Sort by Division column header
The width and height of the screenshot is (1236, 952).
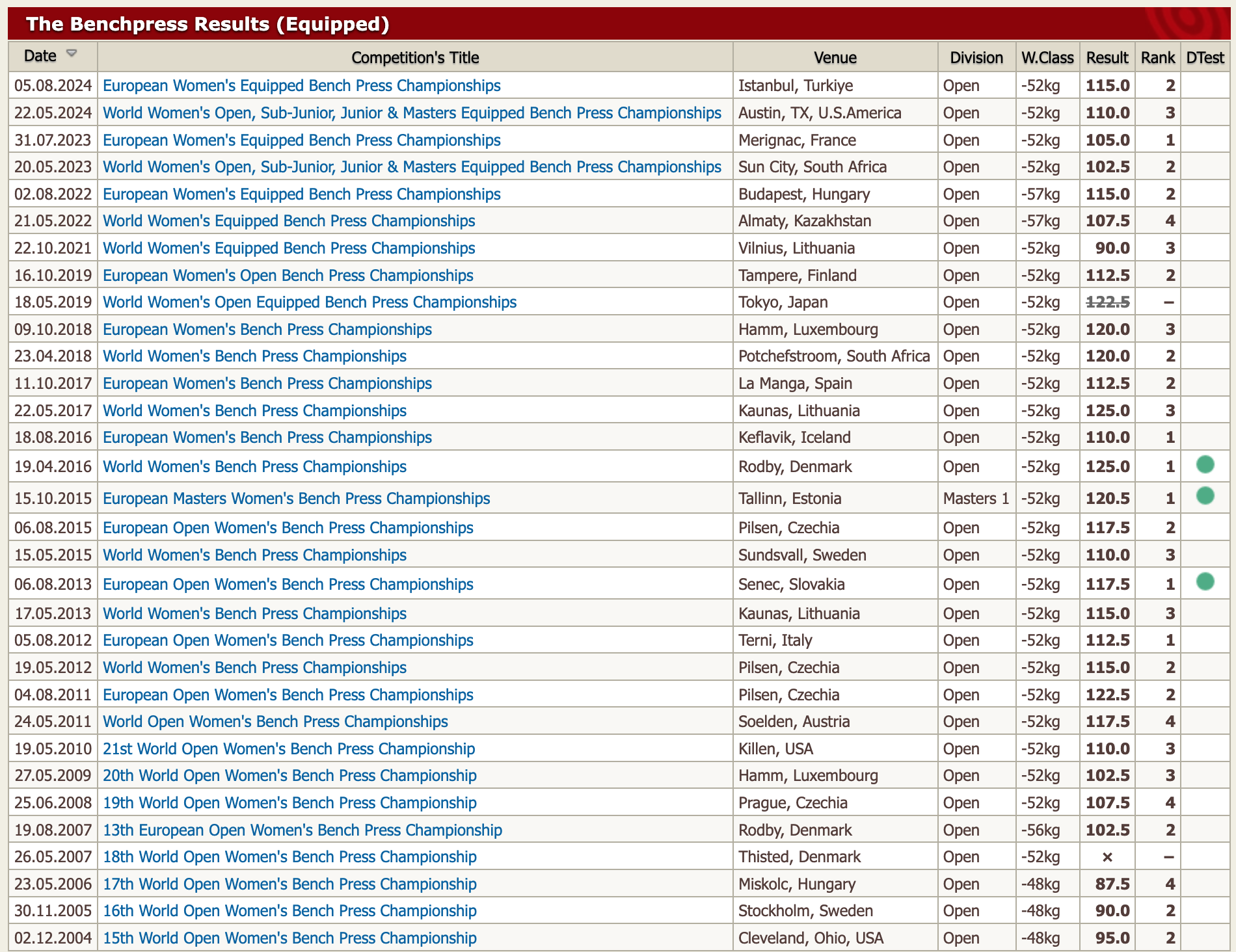[x=976, y=58]
